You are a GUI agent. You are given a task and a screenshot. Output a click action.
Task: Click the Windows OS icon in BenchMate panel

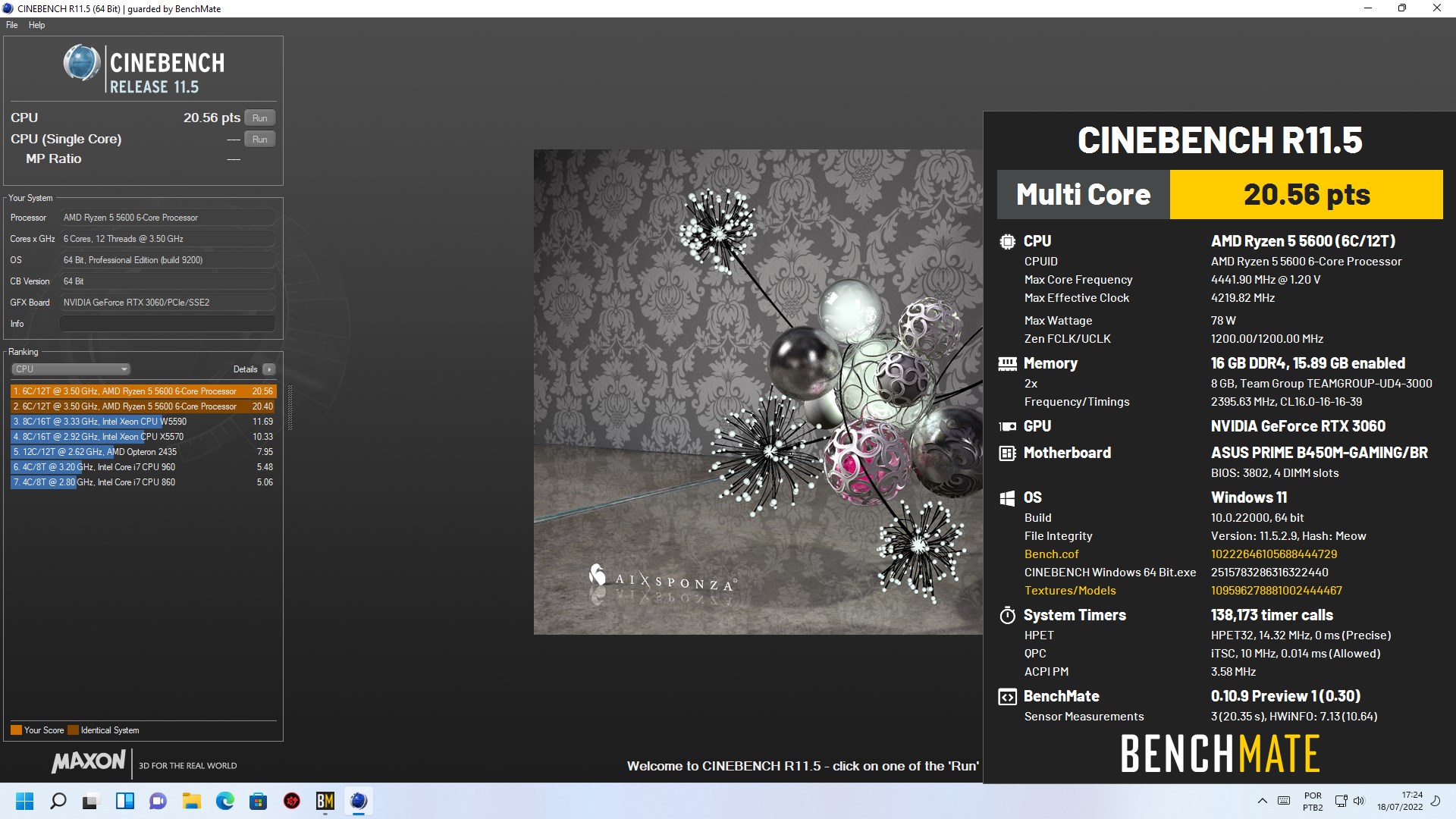1007,498
